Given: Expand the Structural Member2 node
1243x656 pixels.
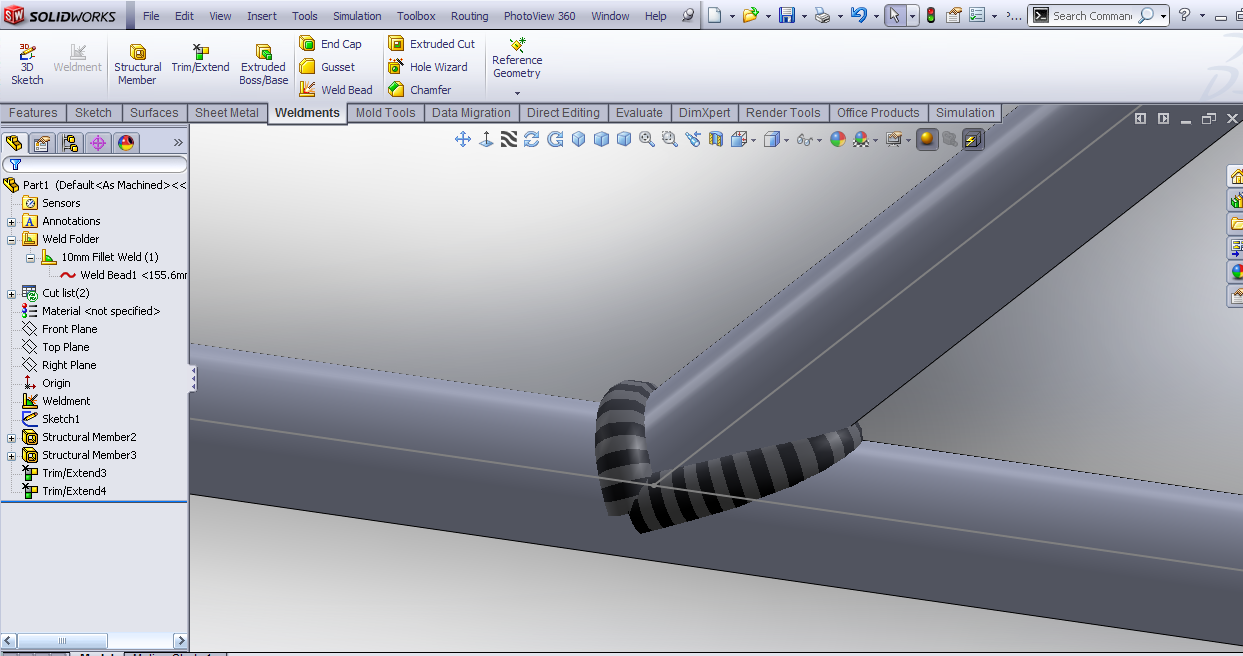Looking at the screenshot, I should [x=12, y=438].
